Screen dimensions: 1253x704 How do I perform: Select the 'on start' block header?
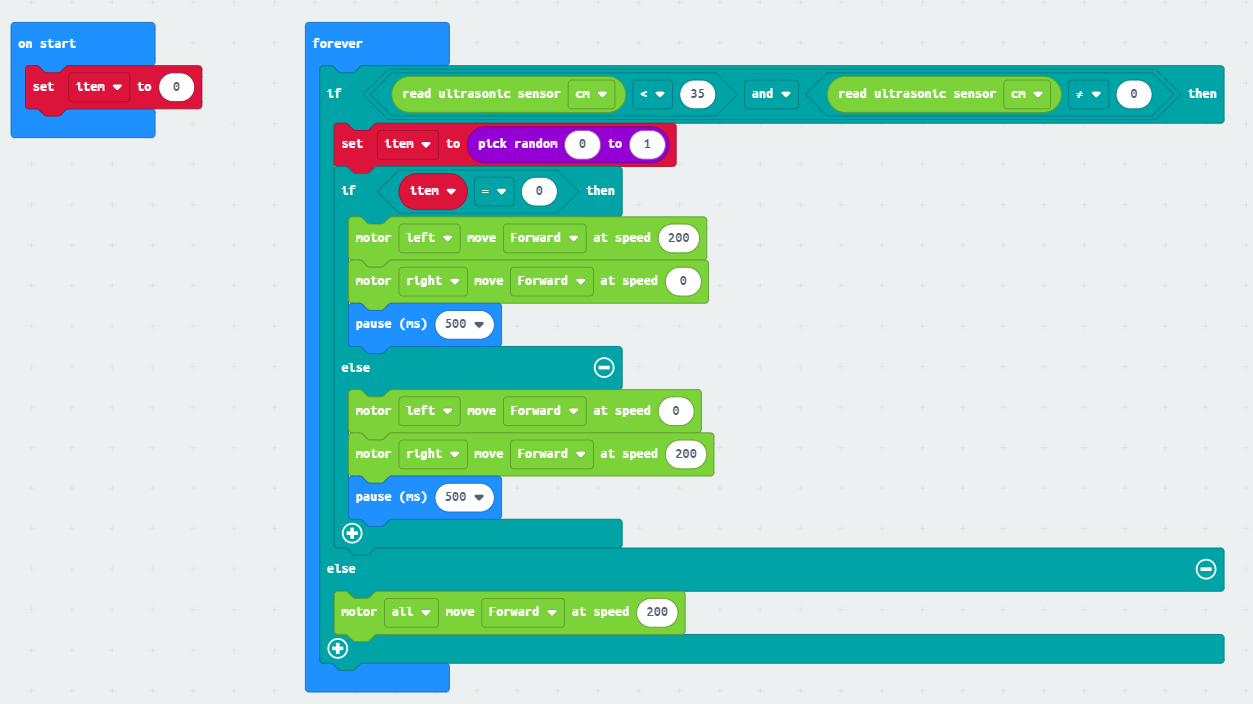click(x=47, y=44)
